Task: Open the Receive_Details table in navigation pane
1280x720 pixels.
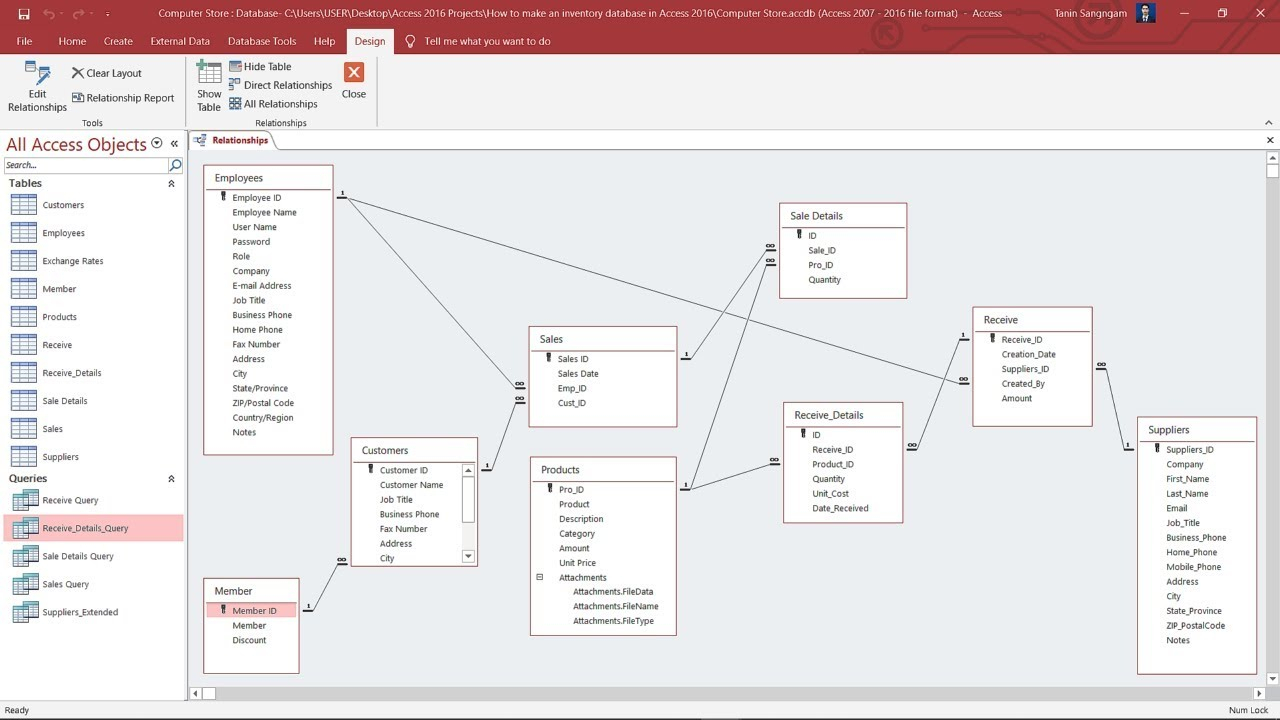Action: (72, 373)
